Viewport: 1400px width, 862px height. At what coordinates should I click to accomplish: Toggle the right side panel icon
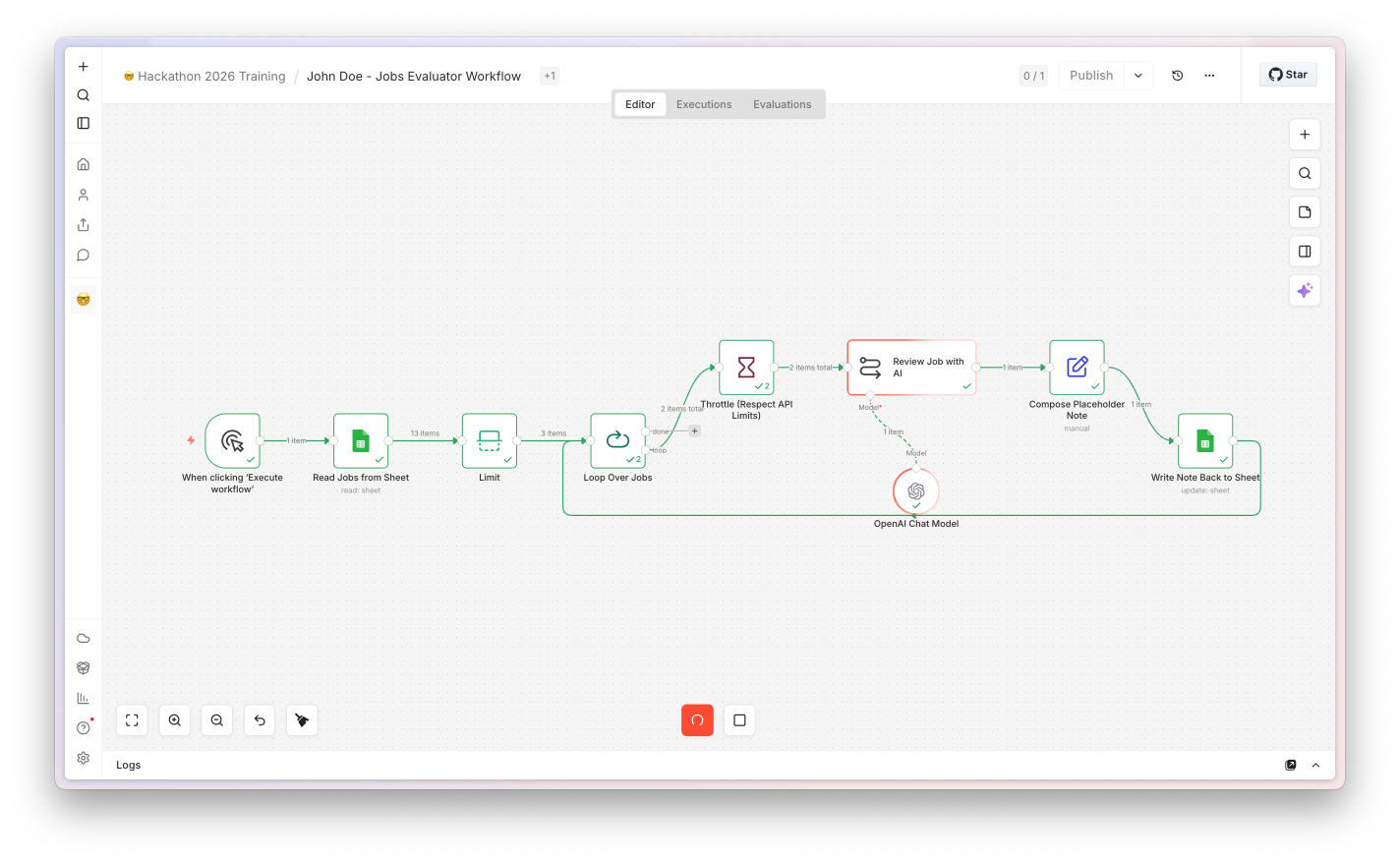(1305, 252)
